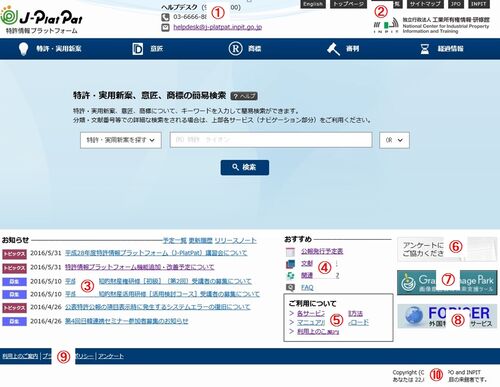Open 利用上のご案内 in the footer bar
Viewport: 500px width, 387px height.
click(20, 356)
